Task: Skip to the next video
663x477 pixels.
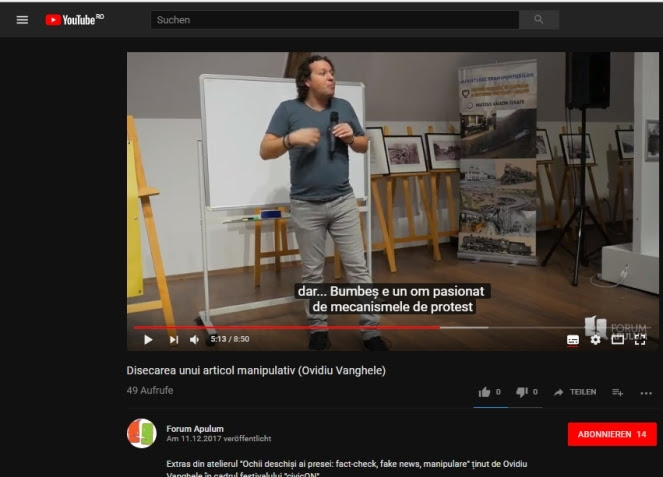Action: pyautogui.click(x=174, y=340)
